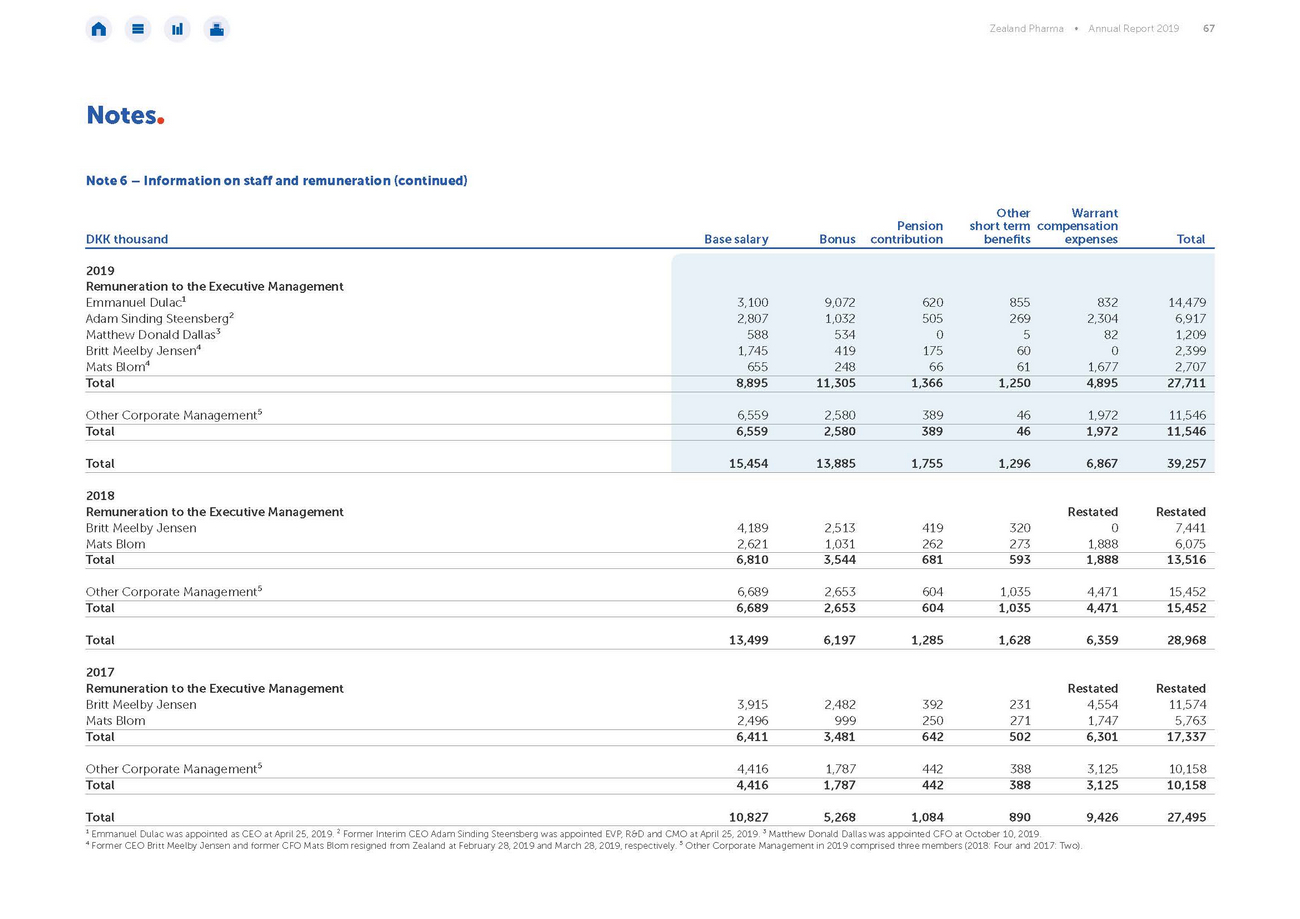
Task: Select 2018 grand total 28,968
Action: pyautogui.click(x=1187, y=640)
